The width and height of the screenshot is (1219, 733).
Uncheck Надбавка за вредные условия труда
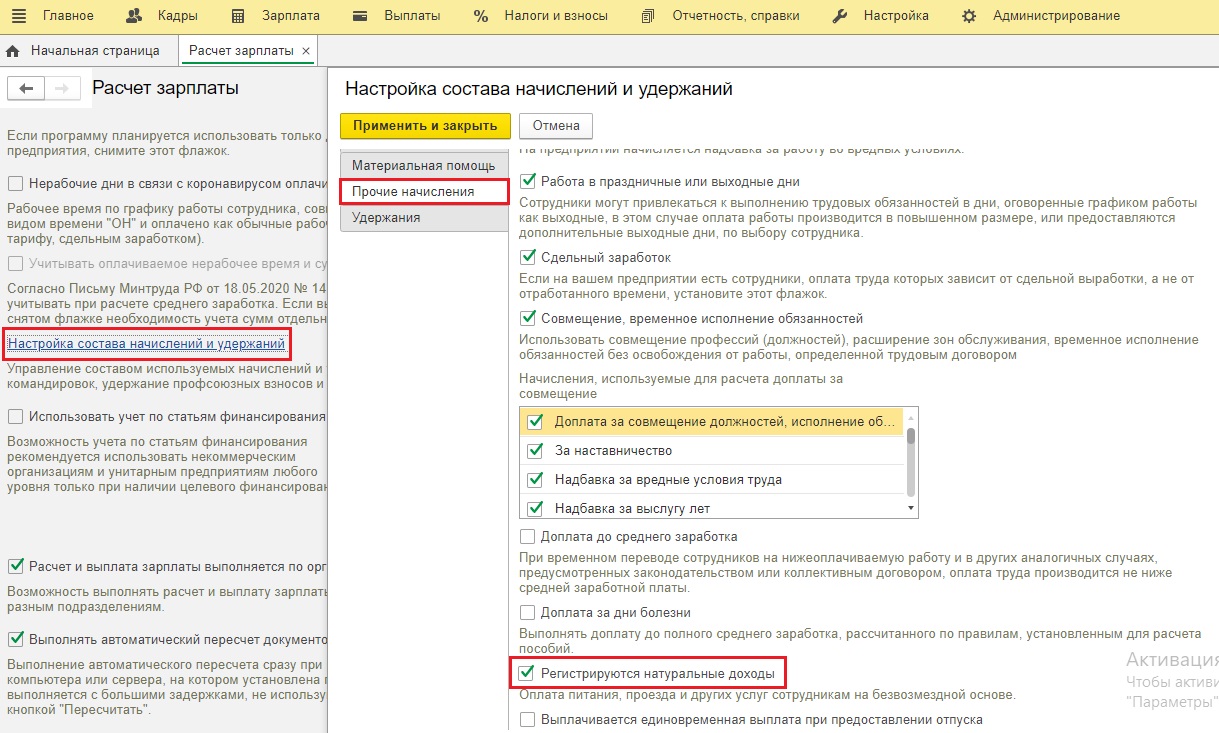[x=535, y=480]
